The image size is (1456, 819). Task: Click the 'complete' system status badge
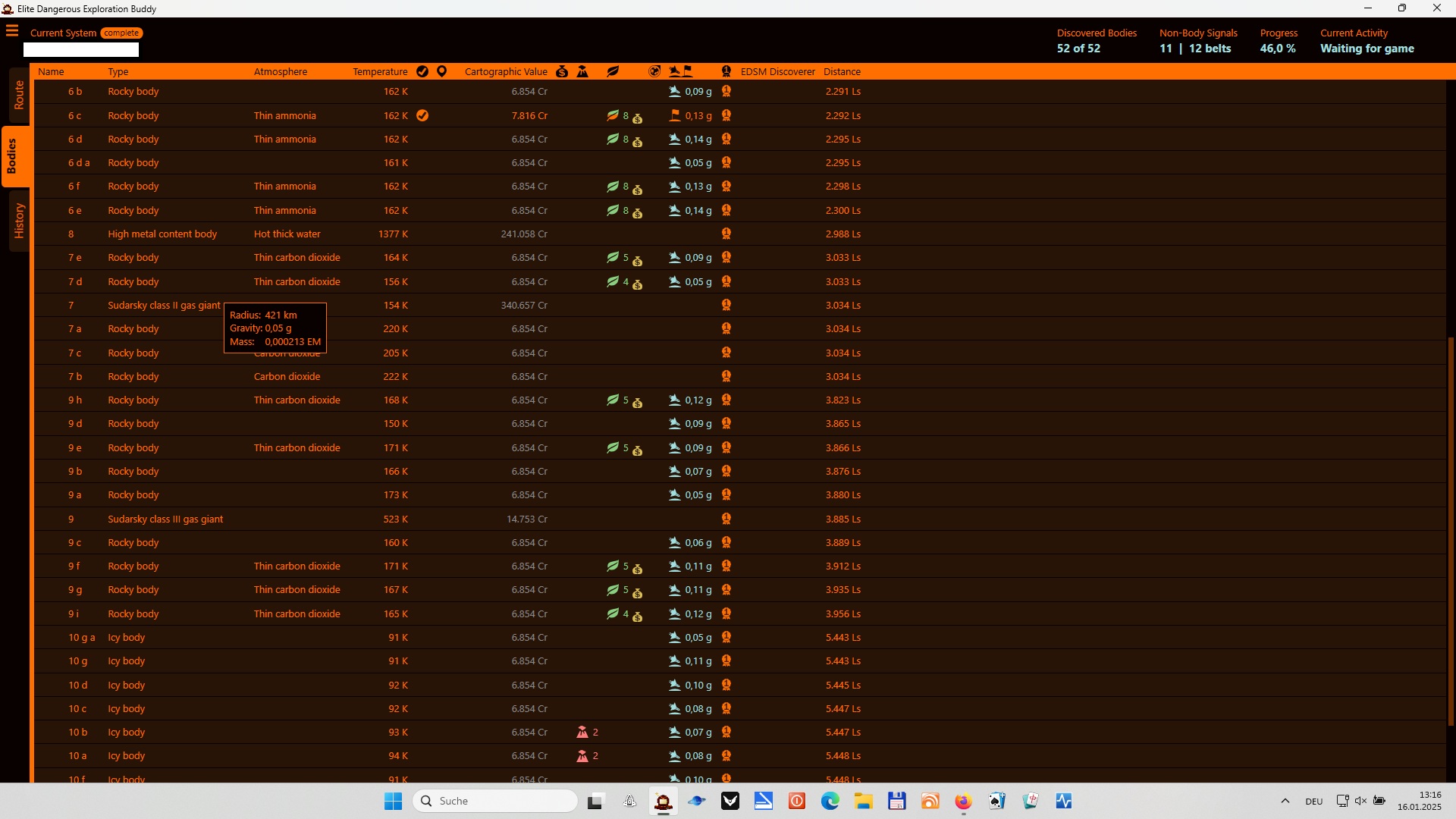pos(121,33)
